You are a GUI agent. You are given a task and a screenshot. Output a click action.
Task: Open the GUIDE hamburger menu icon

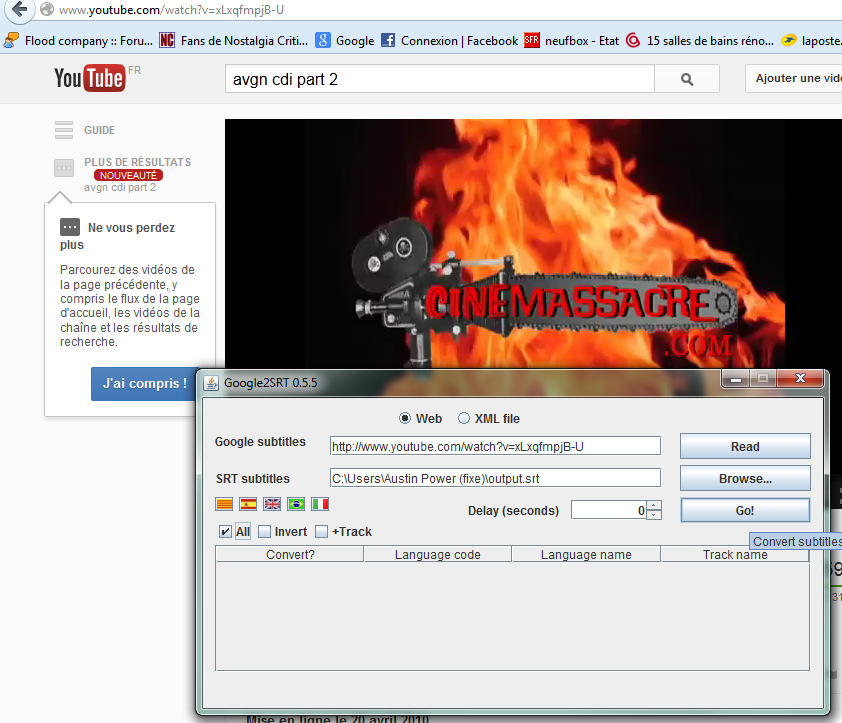click(64, 130)
